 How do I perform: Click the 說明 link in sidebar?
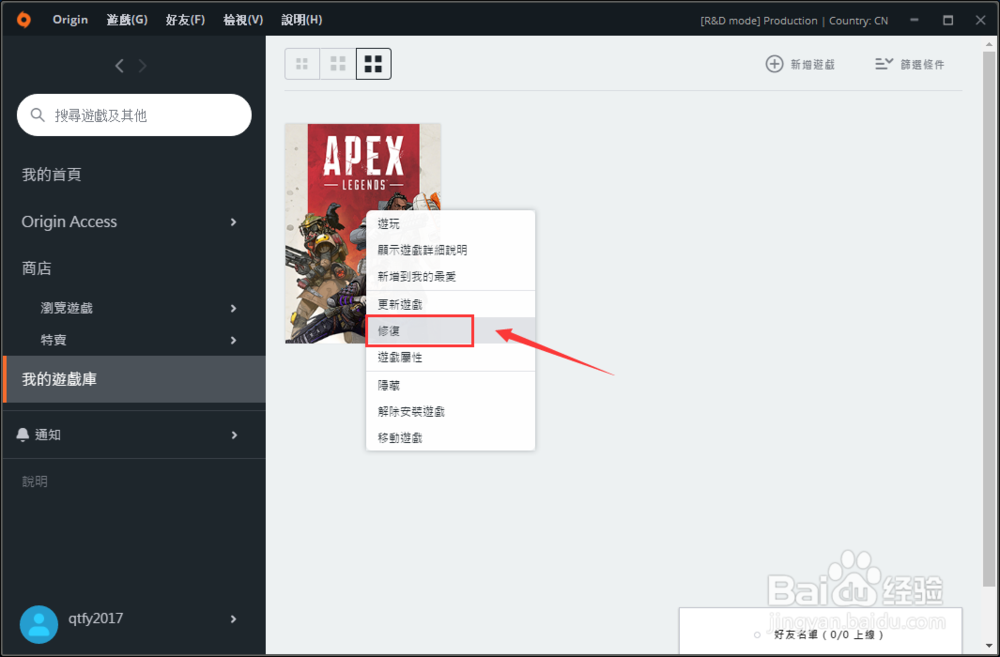point(34,482)
